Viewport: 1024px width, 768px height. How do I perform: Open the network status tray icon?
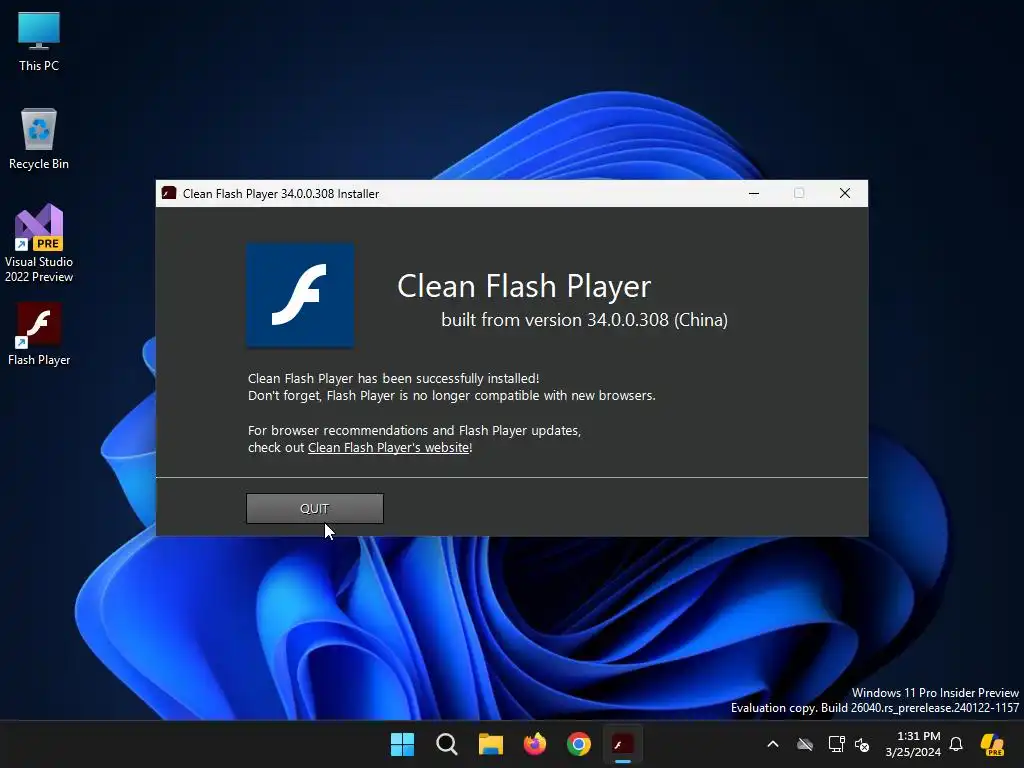tap(836, 744)
